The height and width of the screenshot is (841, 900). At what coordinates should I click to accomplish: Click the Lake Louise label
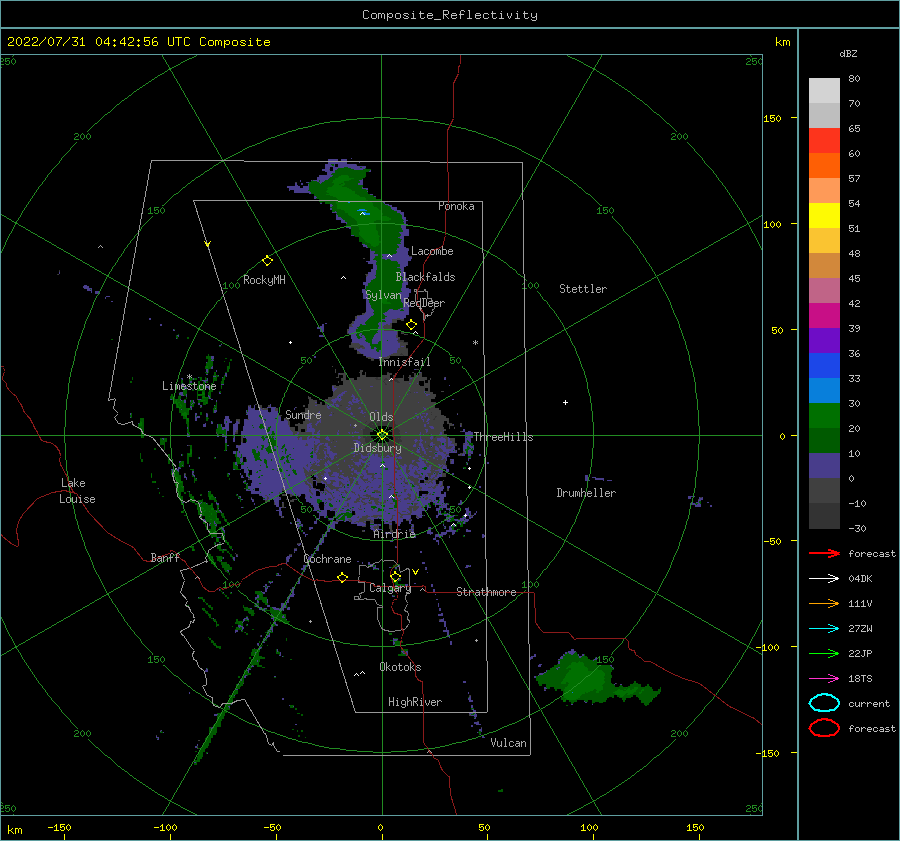[x=77, y=491]
